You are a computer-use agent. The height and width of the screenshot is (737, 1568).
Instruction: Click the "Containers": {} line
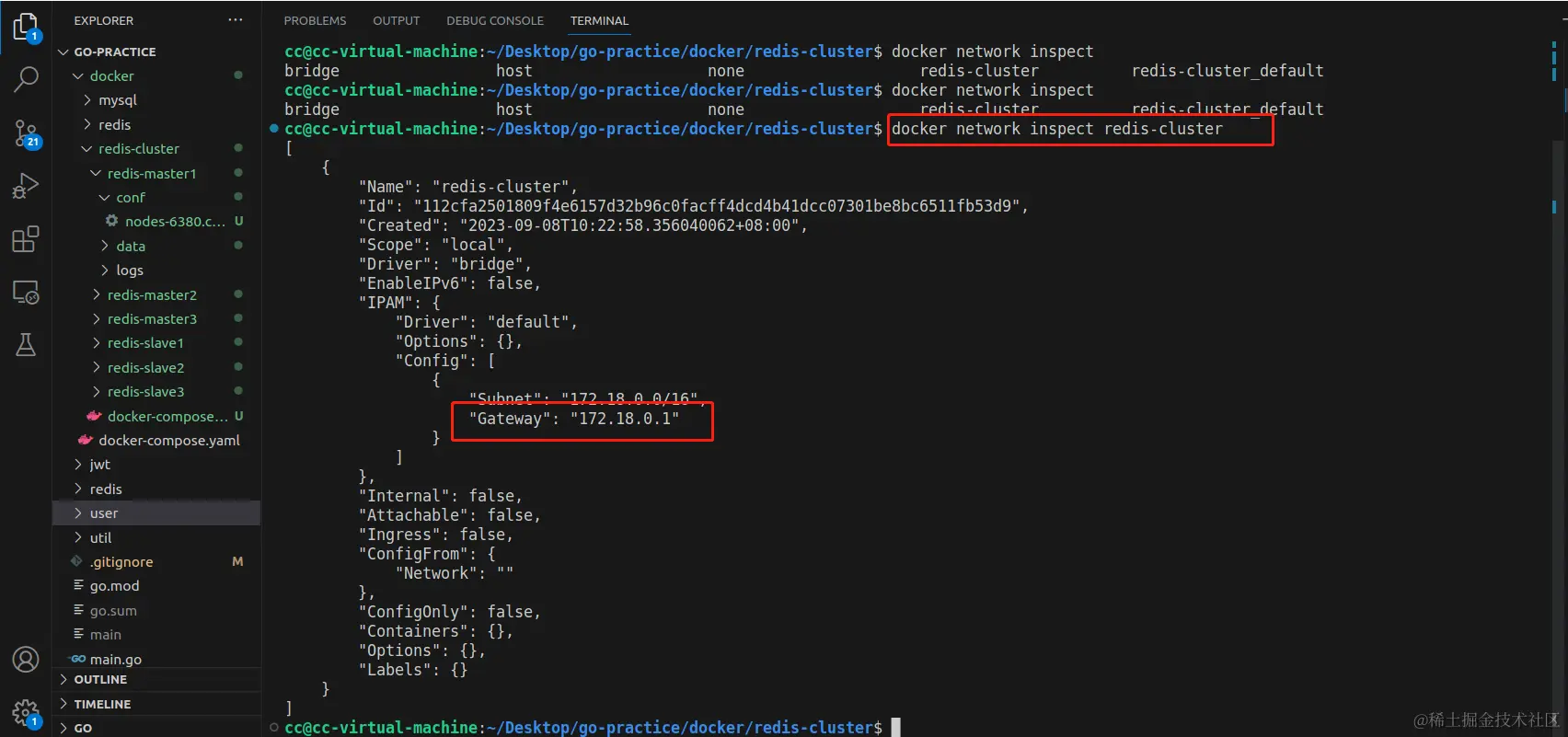point(435,631)
